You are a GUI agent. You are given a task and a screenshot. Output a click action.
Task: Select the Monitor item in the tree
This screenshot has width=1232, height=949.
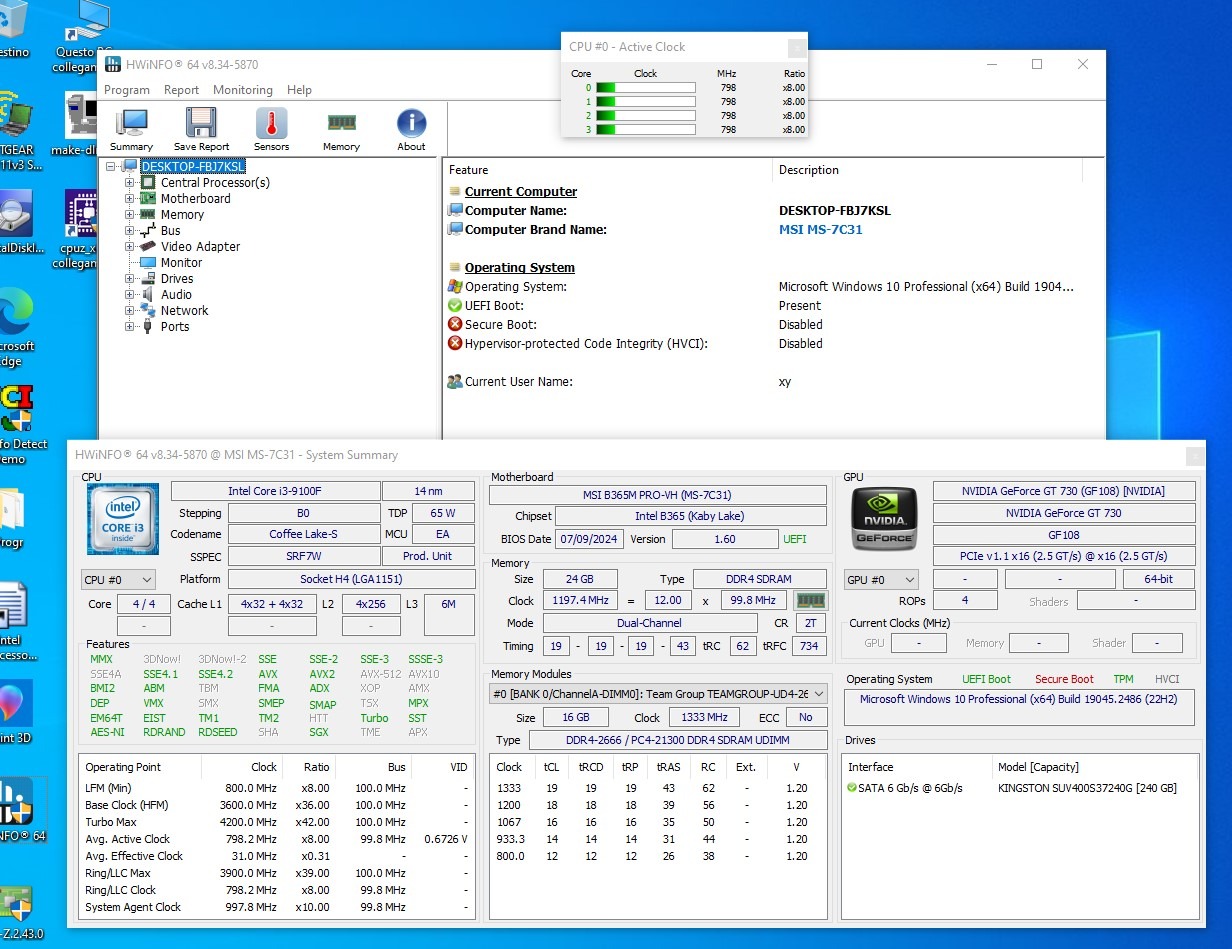pos(181,263)
